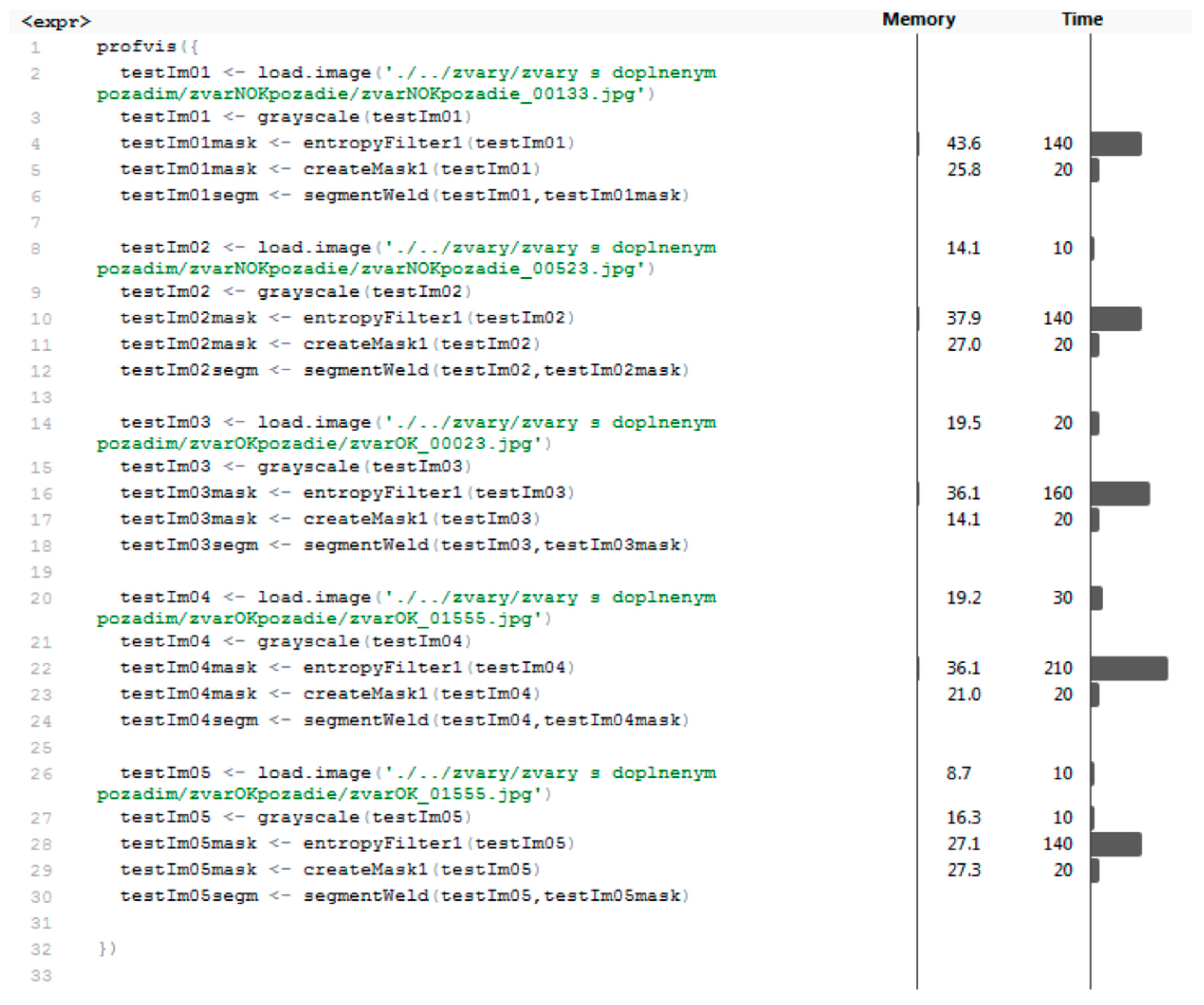Click the profvis({ code line
Screen dimensions: 1204x1005
[x=147, y=47]
